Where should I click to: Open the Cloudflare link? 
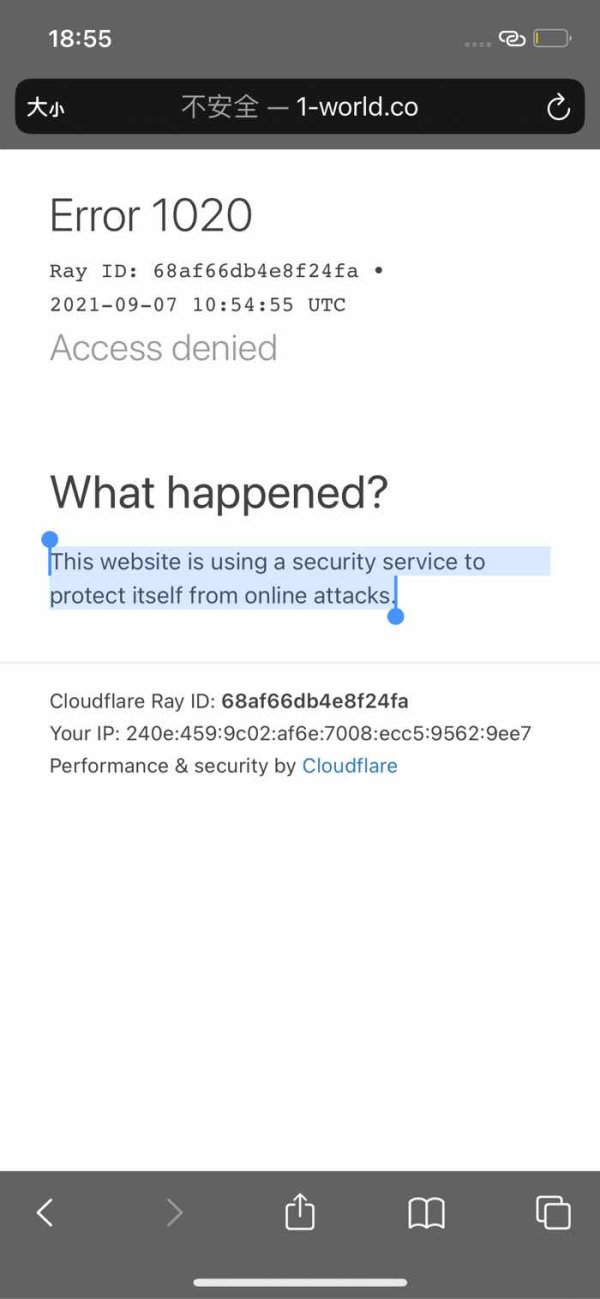click(350, 766)
